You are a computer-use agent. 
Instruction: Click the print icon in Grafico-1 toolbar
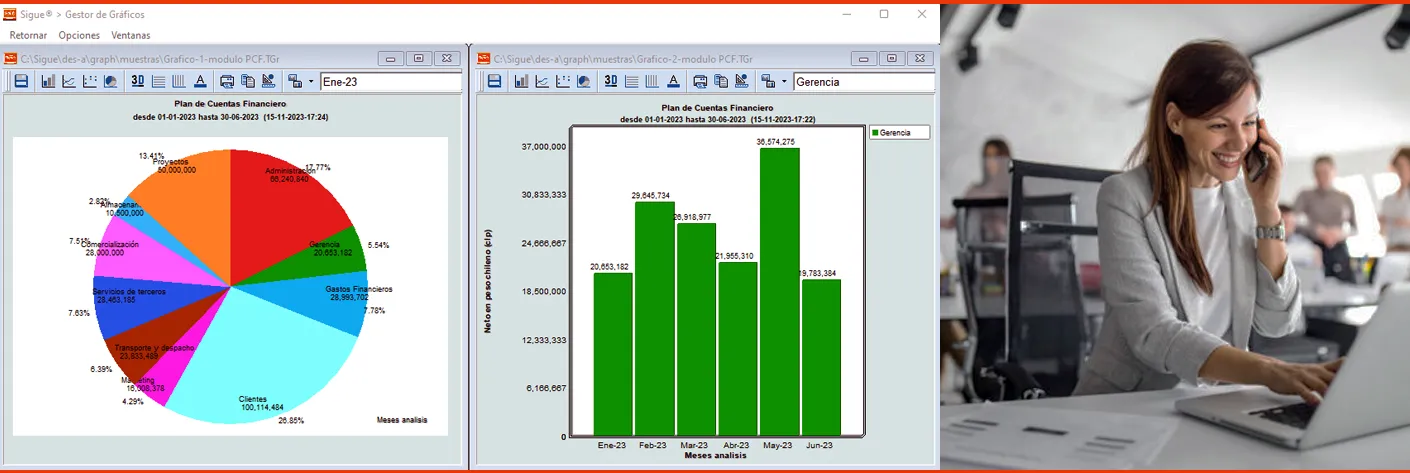227,81
